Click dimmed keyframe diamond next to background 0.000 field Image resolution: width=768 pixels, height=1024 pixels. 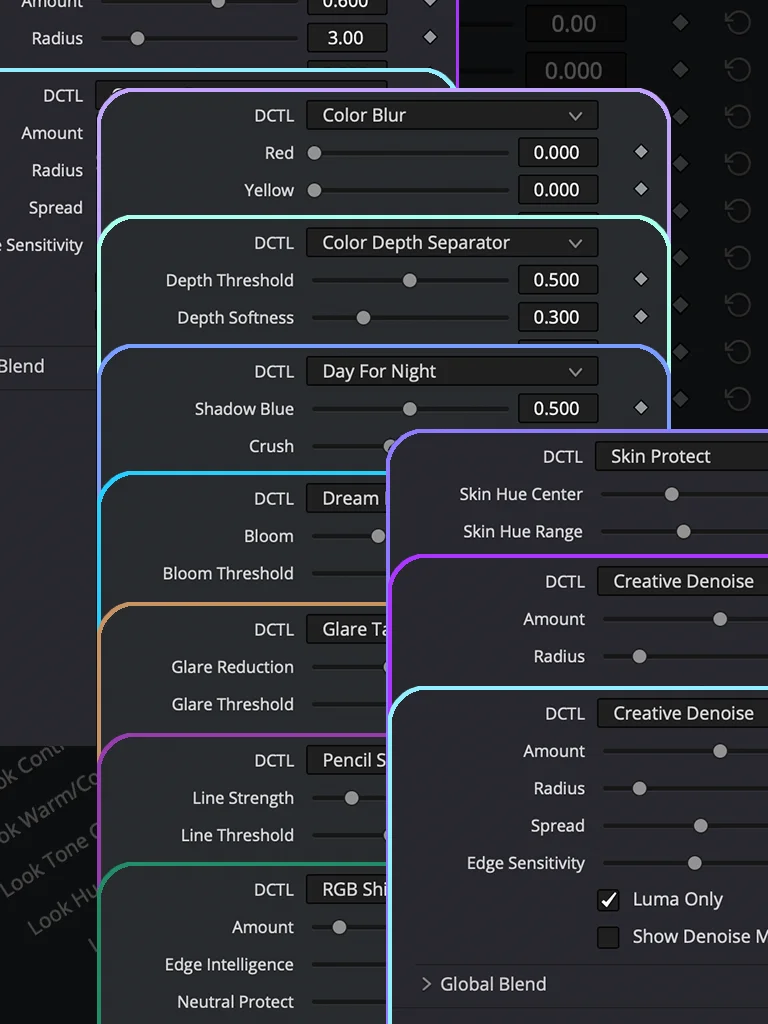click(x=680, y=69)
